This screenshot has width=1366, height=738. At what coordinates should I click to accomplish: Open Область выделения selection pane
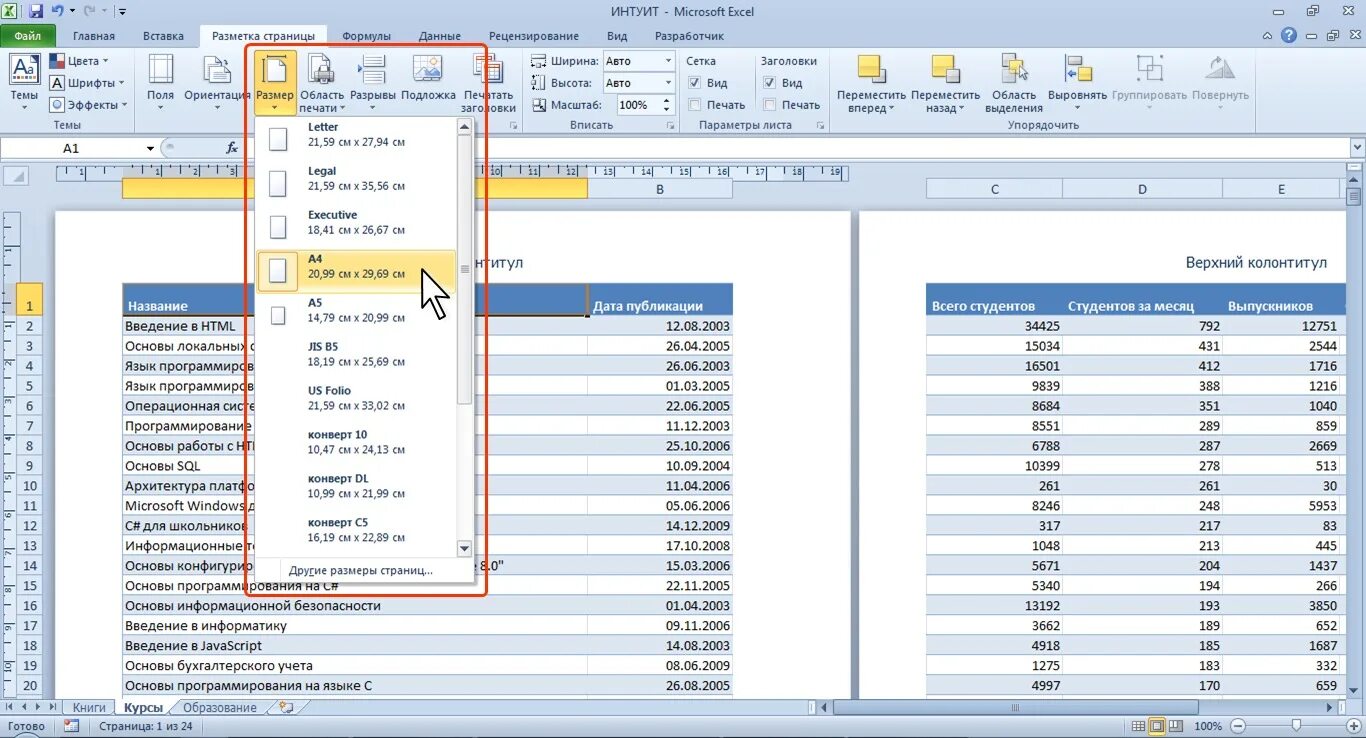click(x=1014, y=82)
